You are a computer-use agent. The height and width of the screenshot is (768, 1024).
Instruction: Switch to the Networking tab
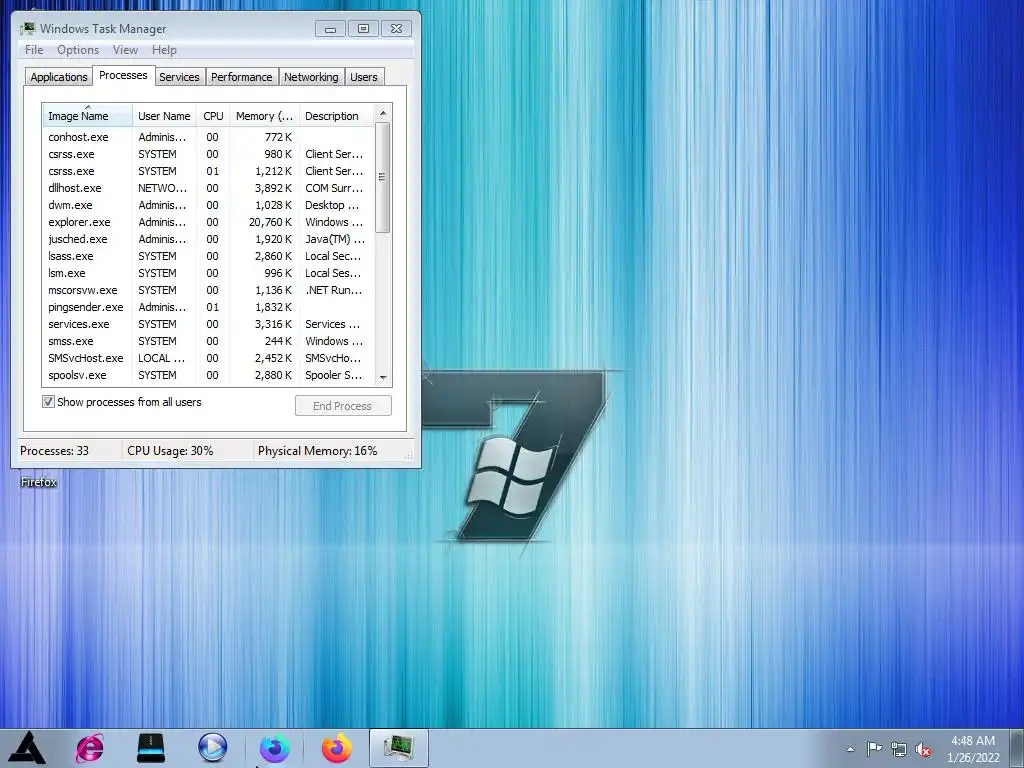pos(311,76)
